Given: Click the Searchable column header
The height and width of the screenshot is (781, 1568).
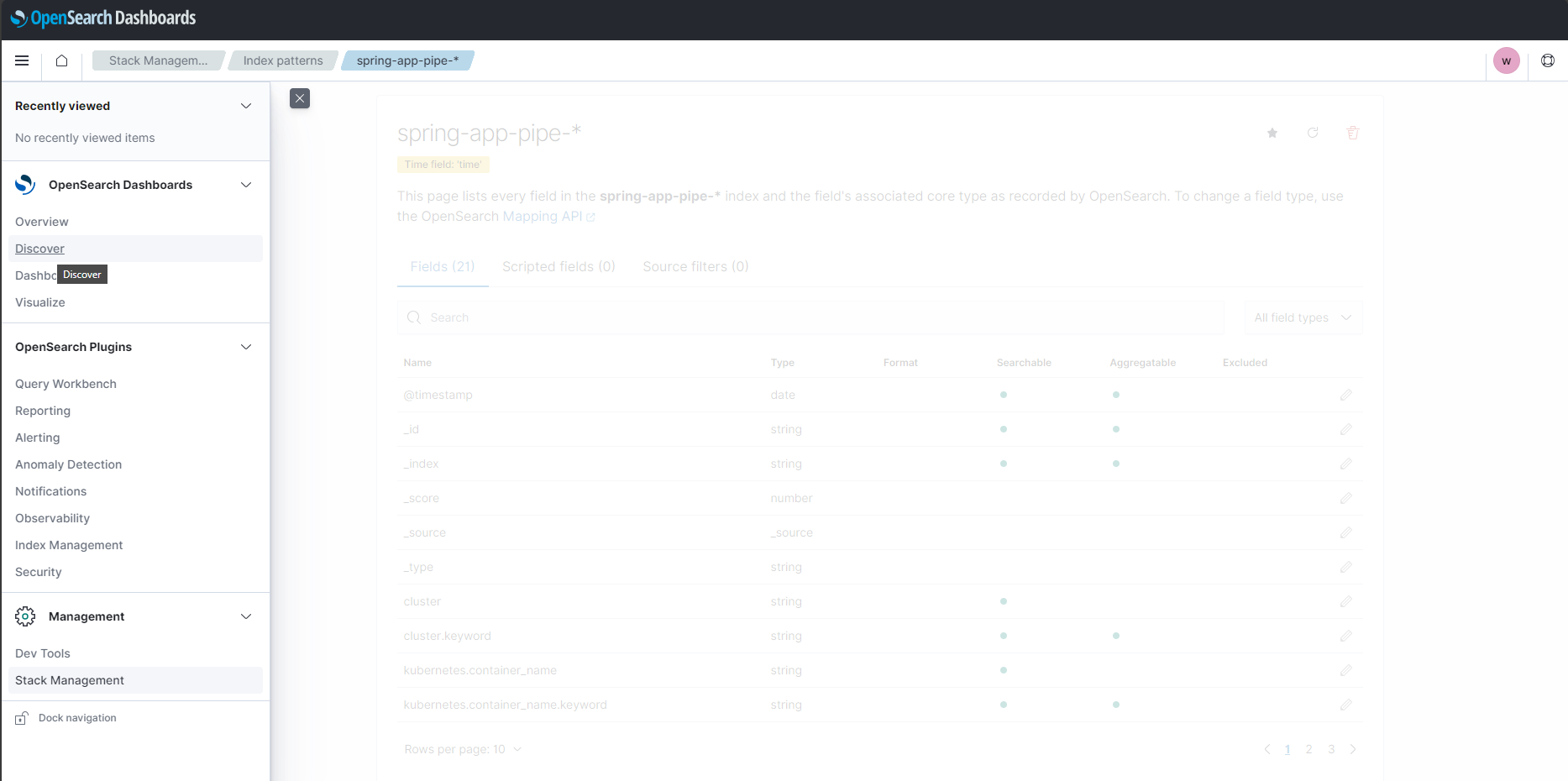Looking at the screenshot, I should pos(1024,363).
